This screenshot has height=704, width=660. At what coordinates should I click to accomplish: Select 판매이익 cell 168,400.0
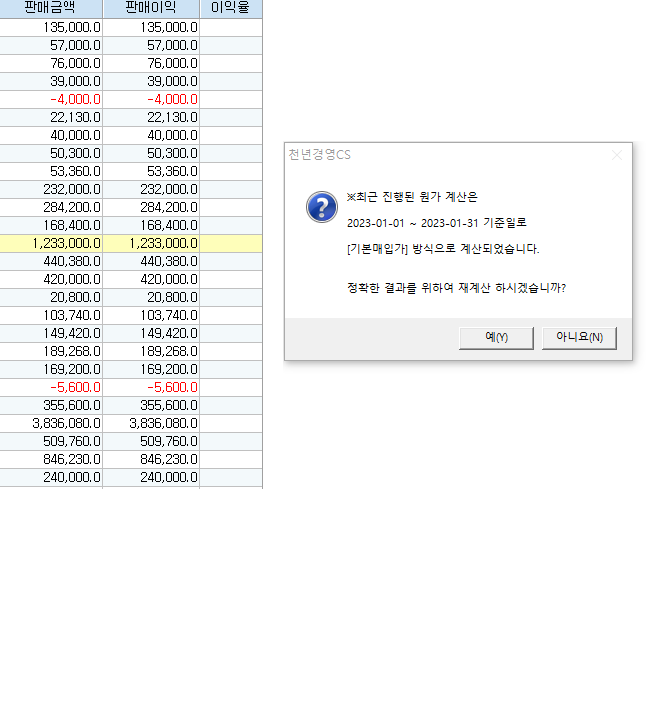click(x=151, y=225)
